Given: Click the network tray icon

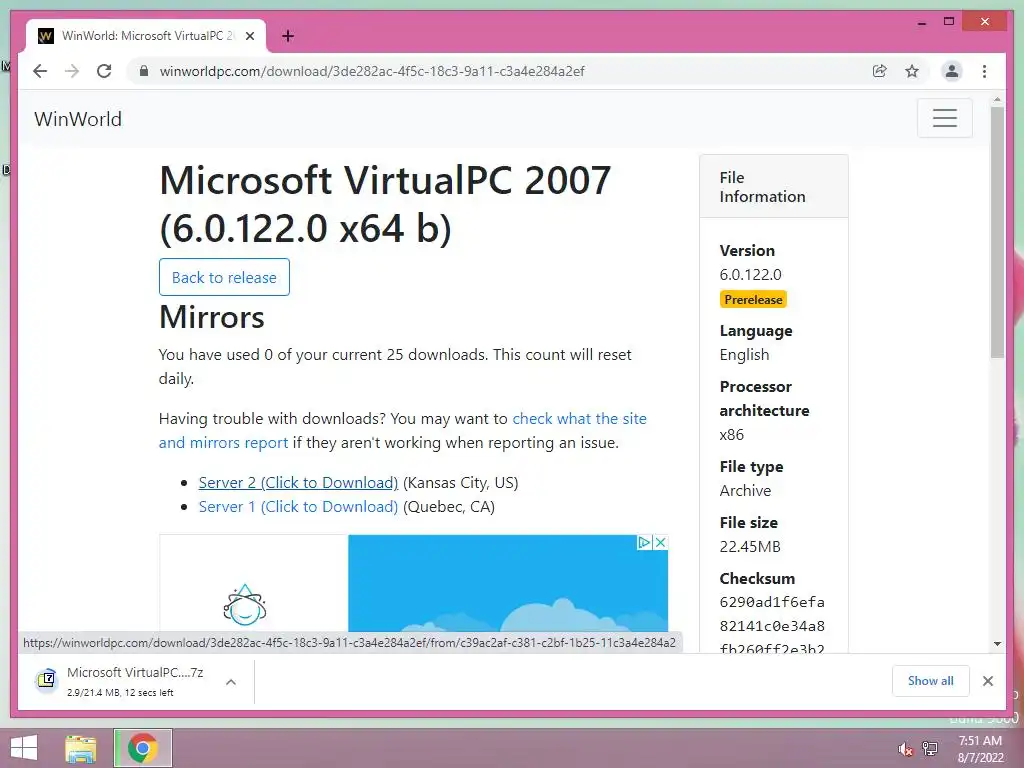Looking at the screenshot, I should [930, 748].
